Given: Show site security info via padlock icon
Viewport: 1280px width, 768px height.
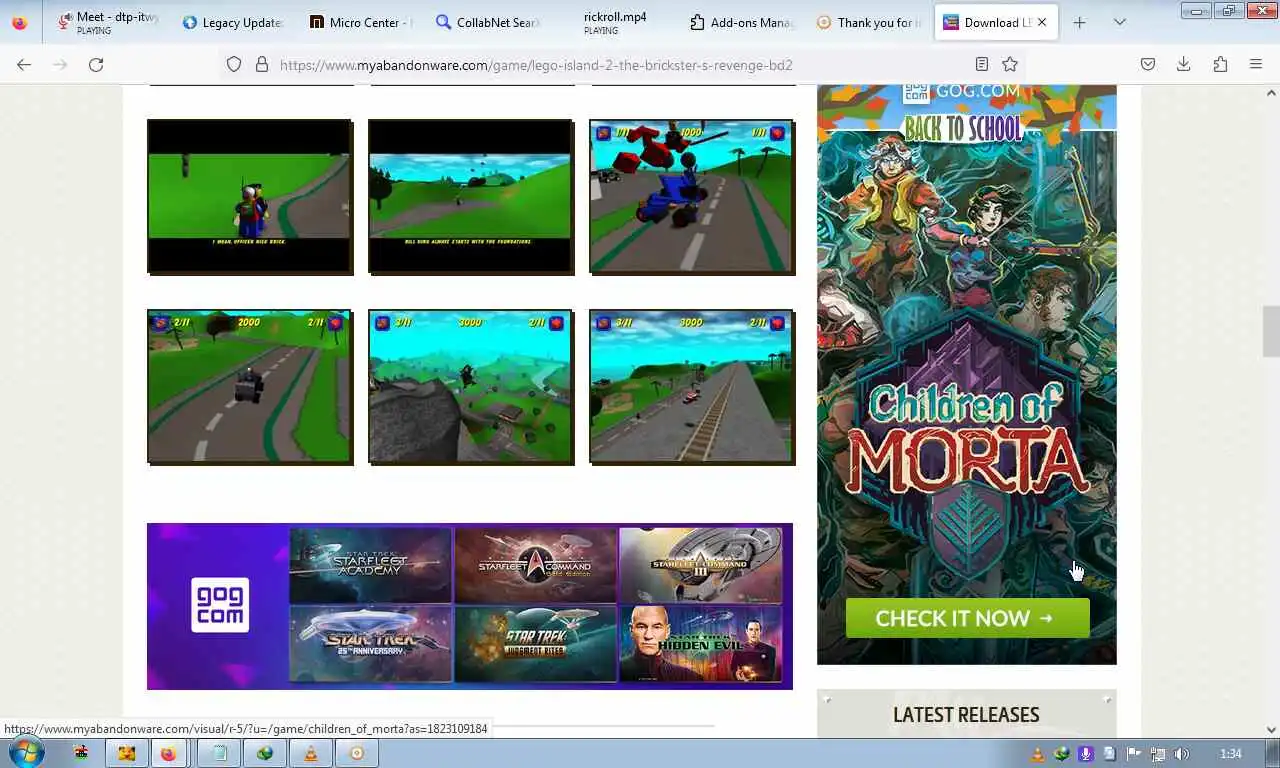Looking at the screenshot, I should 262,64.
